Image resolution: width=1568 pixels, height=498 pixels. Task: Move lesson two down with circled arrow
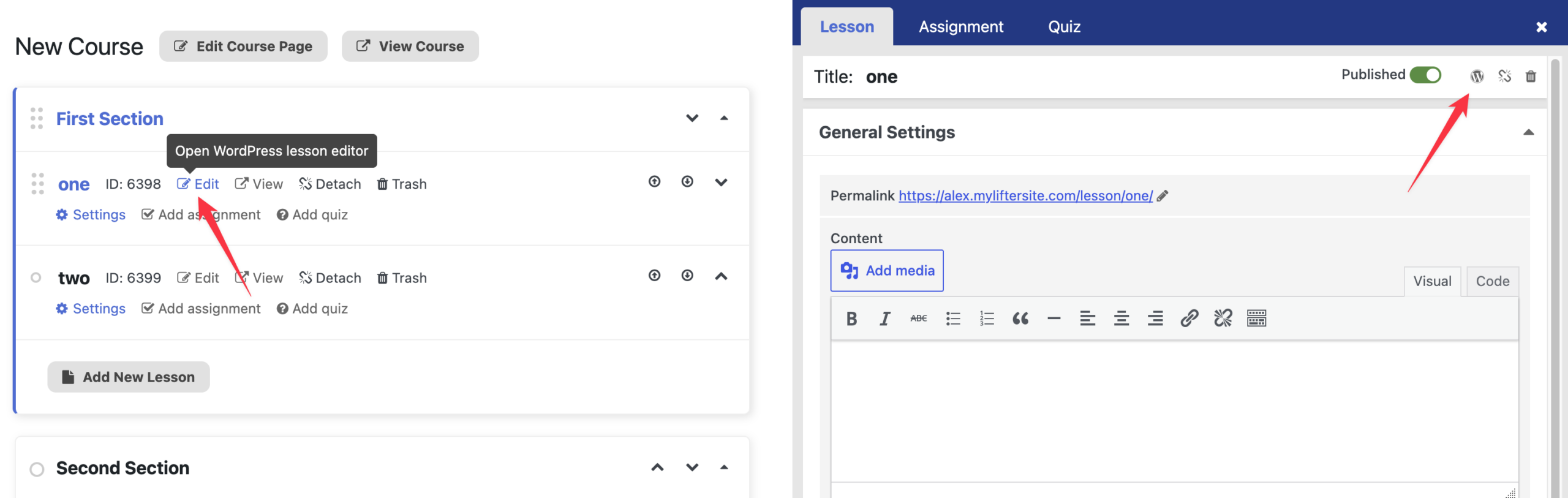point(687,276)
